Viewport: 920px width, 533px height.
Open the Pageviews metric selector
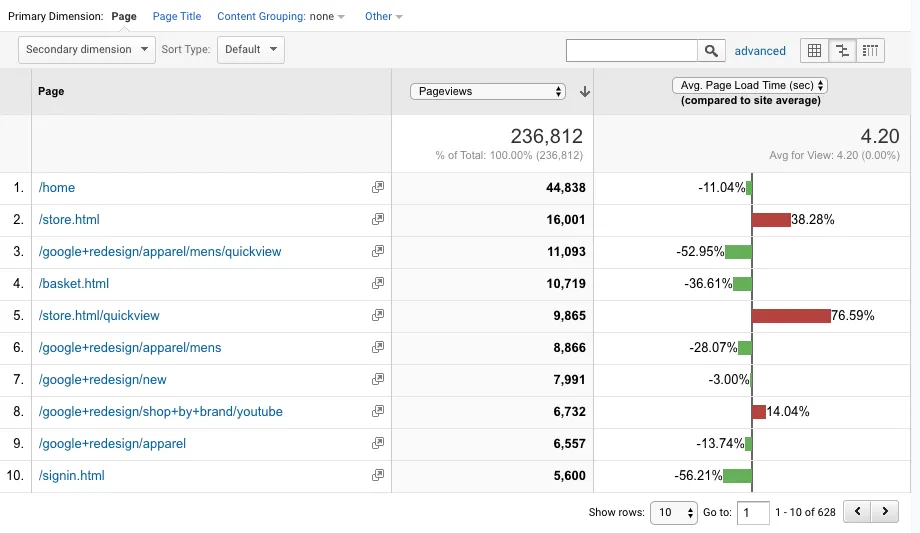coord(488,92)
